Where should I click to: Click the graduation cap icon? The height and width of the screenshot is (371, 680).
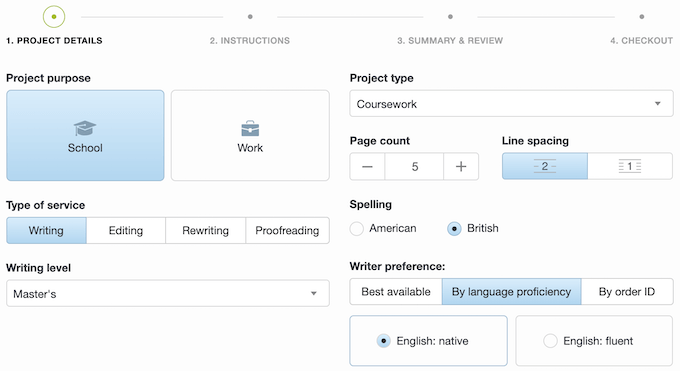pos(85,128)
